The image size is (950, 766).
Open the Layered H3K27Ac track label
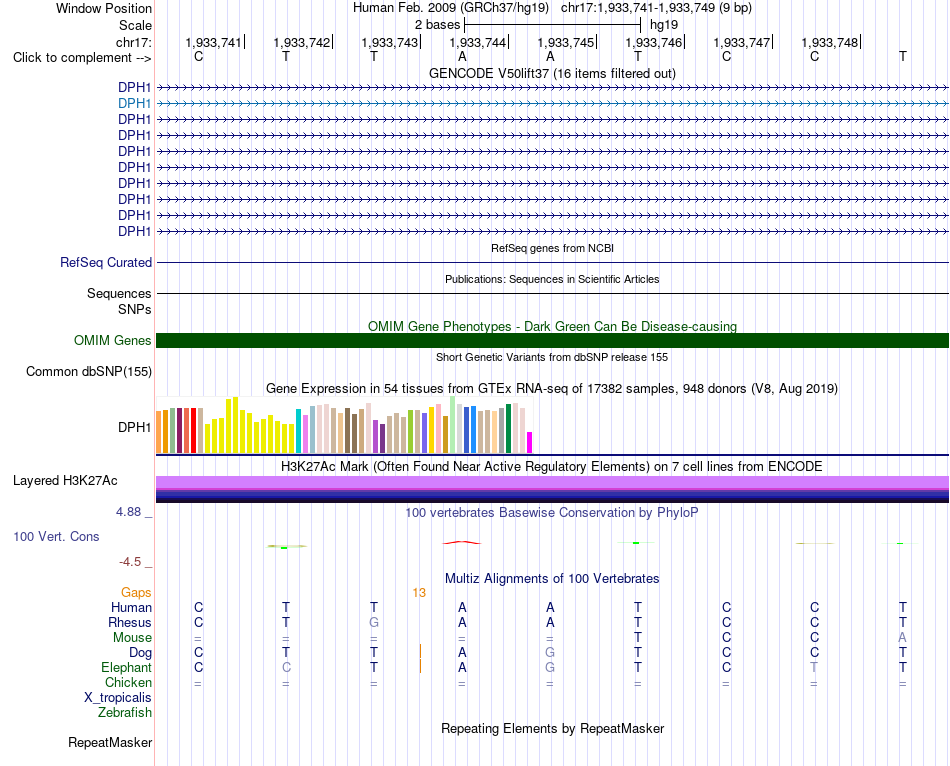pos(65,481)
